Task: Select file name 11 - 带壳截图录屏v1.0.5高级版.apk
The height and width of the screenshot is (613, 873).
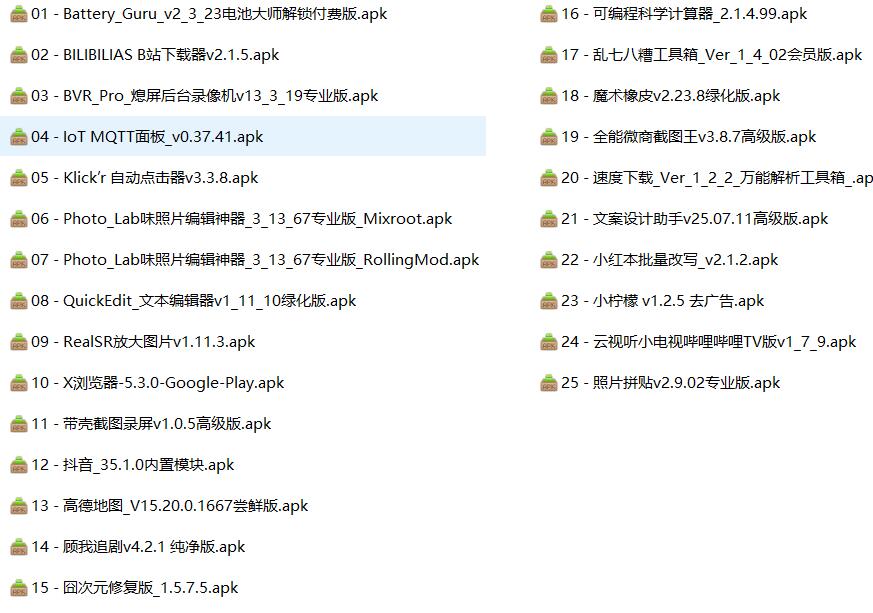Action: (x=151, y=424)
